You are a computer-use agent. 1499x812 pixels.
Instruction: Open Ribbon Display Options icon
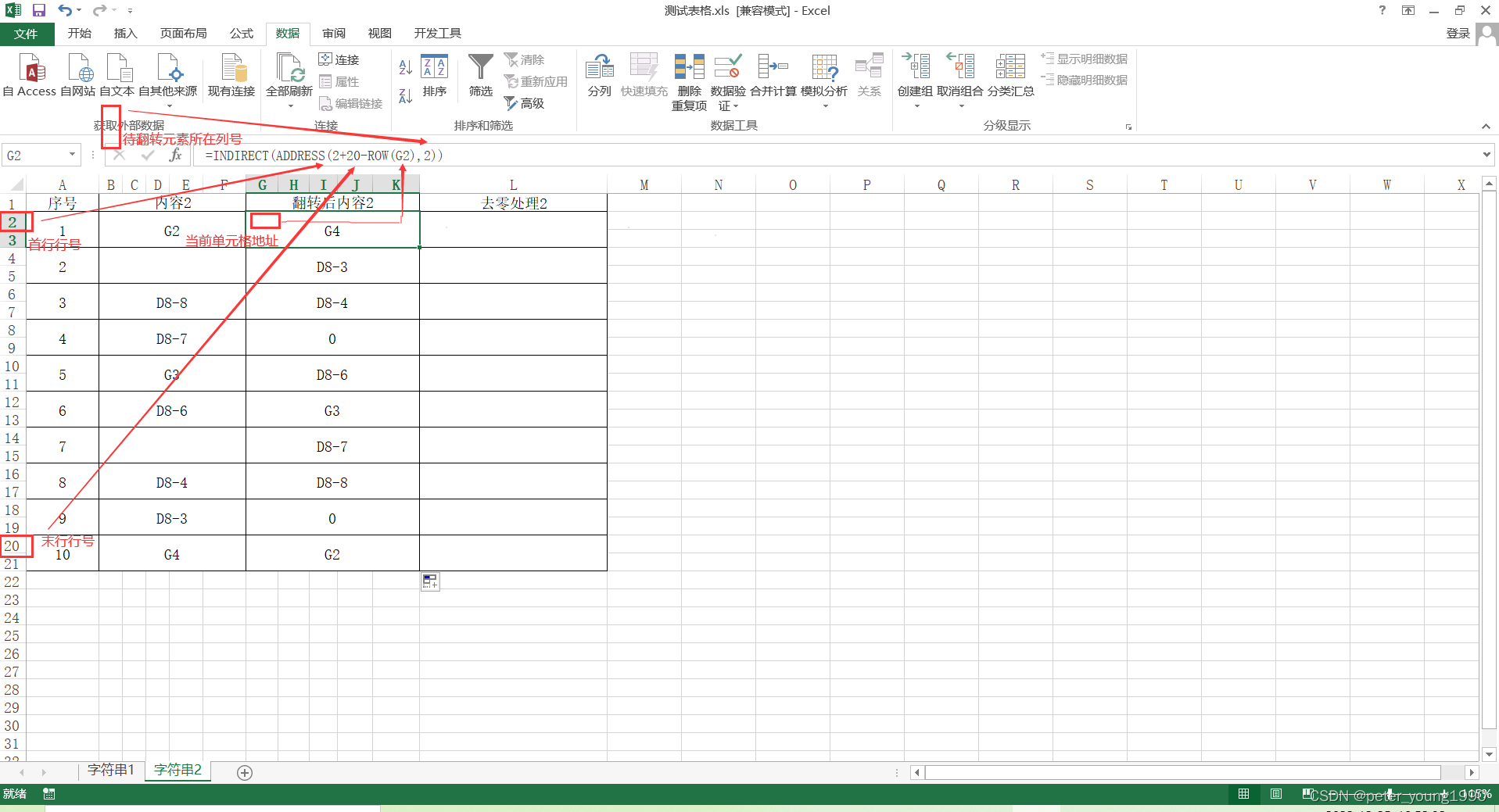tap(1408, 10)
